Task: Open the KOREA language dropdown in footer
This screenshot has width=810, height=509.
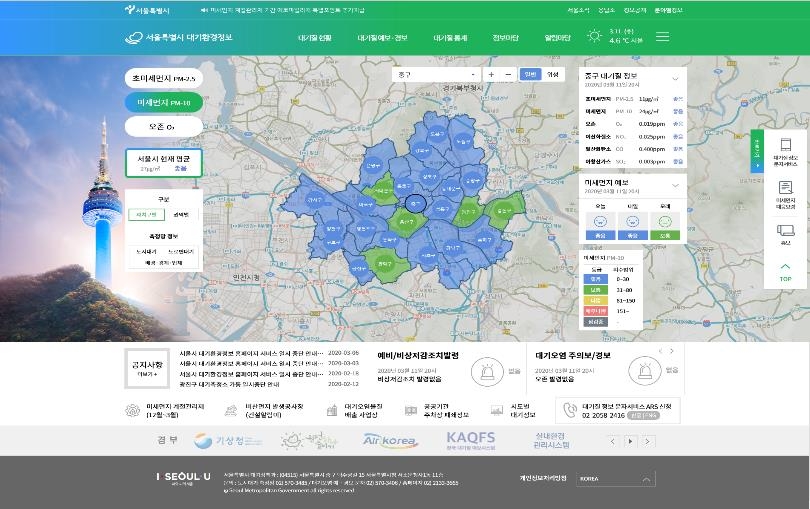Action: coord(612,479)
